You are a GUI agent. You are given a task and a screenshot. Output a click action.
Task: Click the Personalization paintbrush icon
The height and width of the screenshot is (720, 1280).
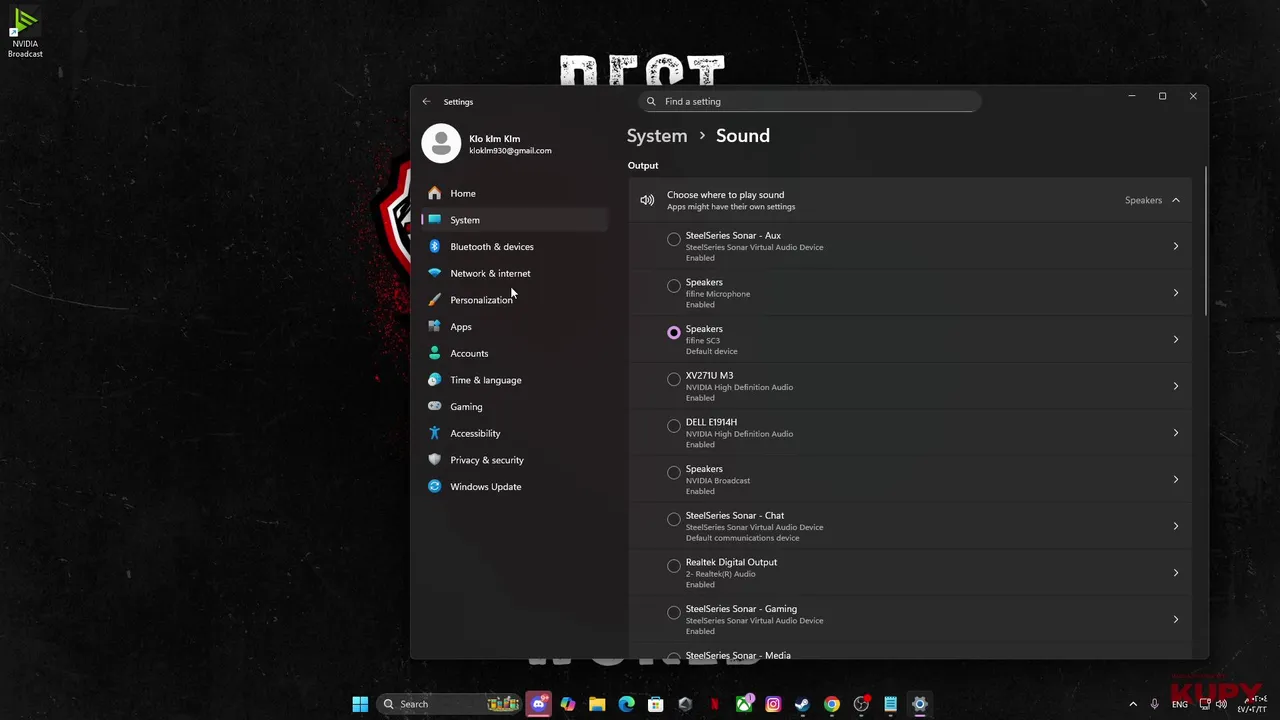(434, 300)
